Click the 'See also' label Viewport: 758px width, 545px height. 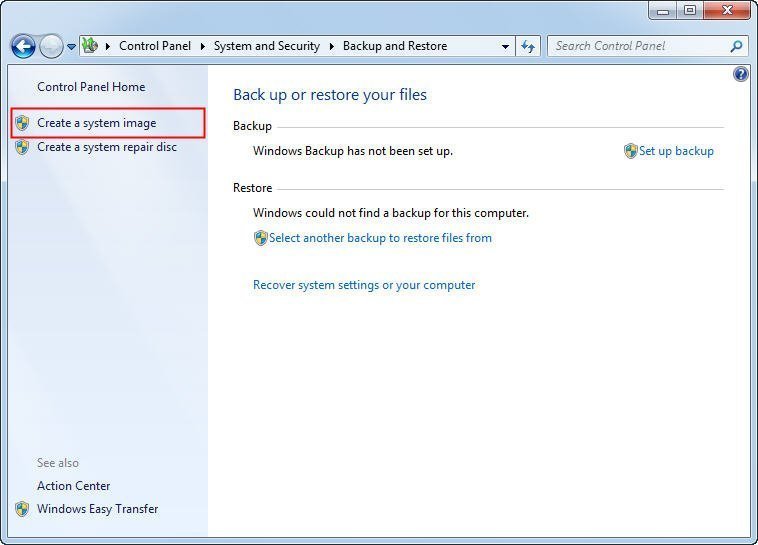[x=58, y=463]
